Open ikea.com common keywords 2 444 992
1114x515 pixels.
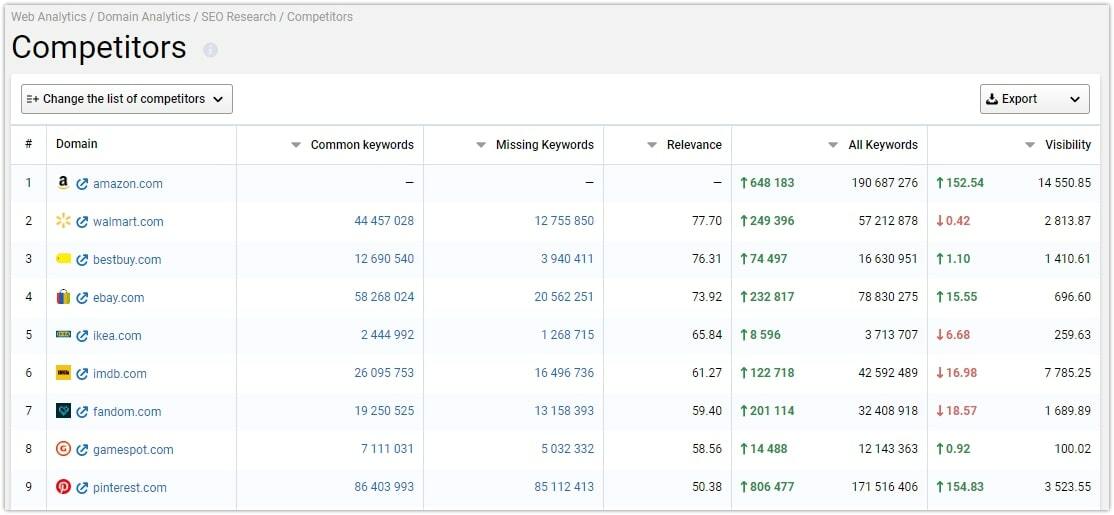[387, 335]
